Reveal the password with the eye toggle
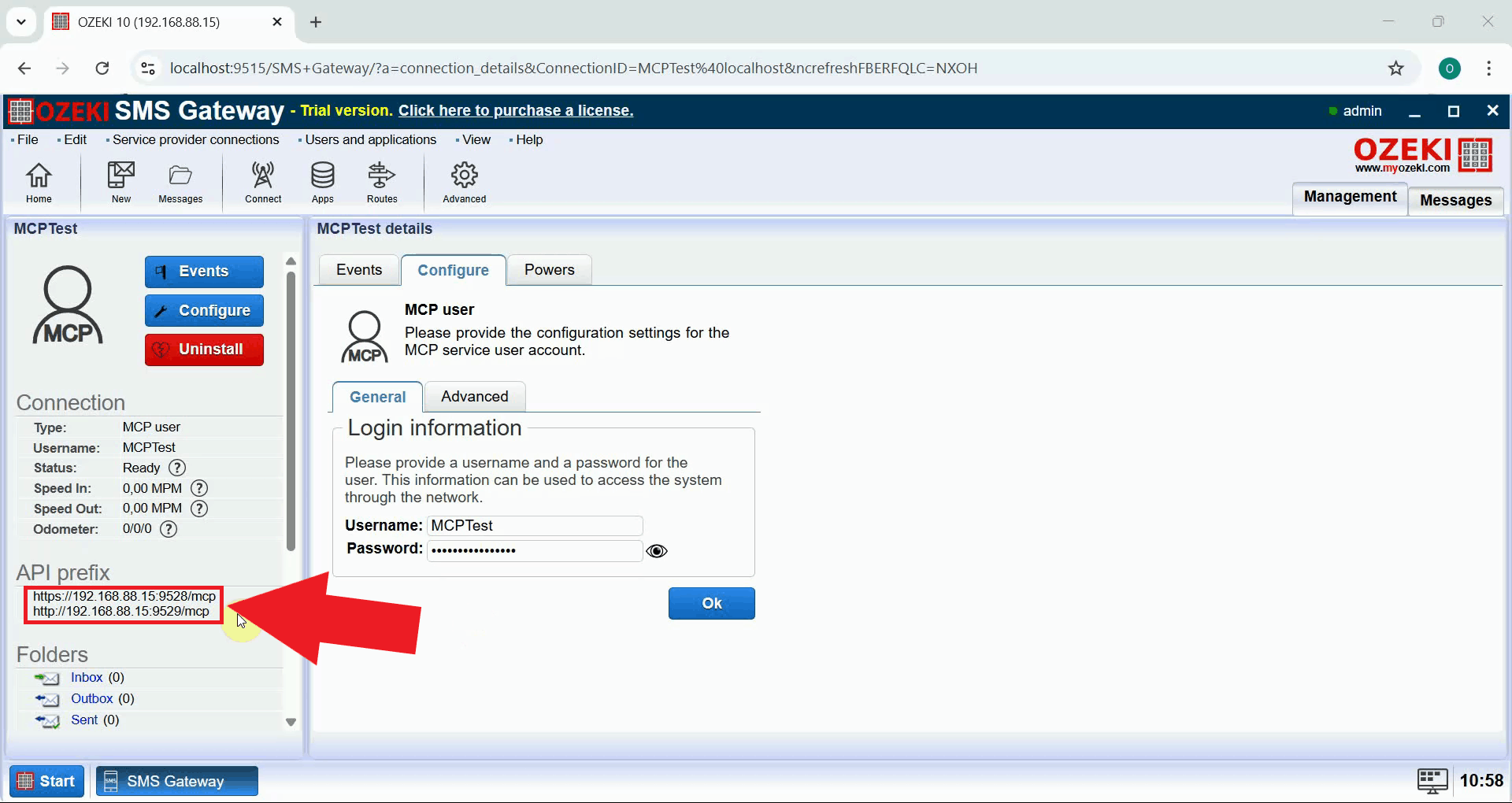This screenshot has width=1512, height=803. click(x=657, y=550)
